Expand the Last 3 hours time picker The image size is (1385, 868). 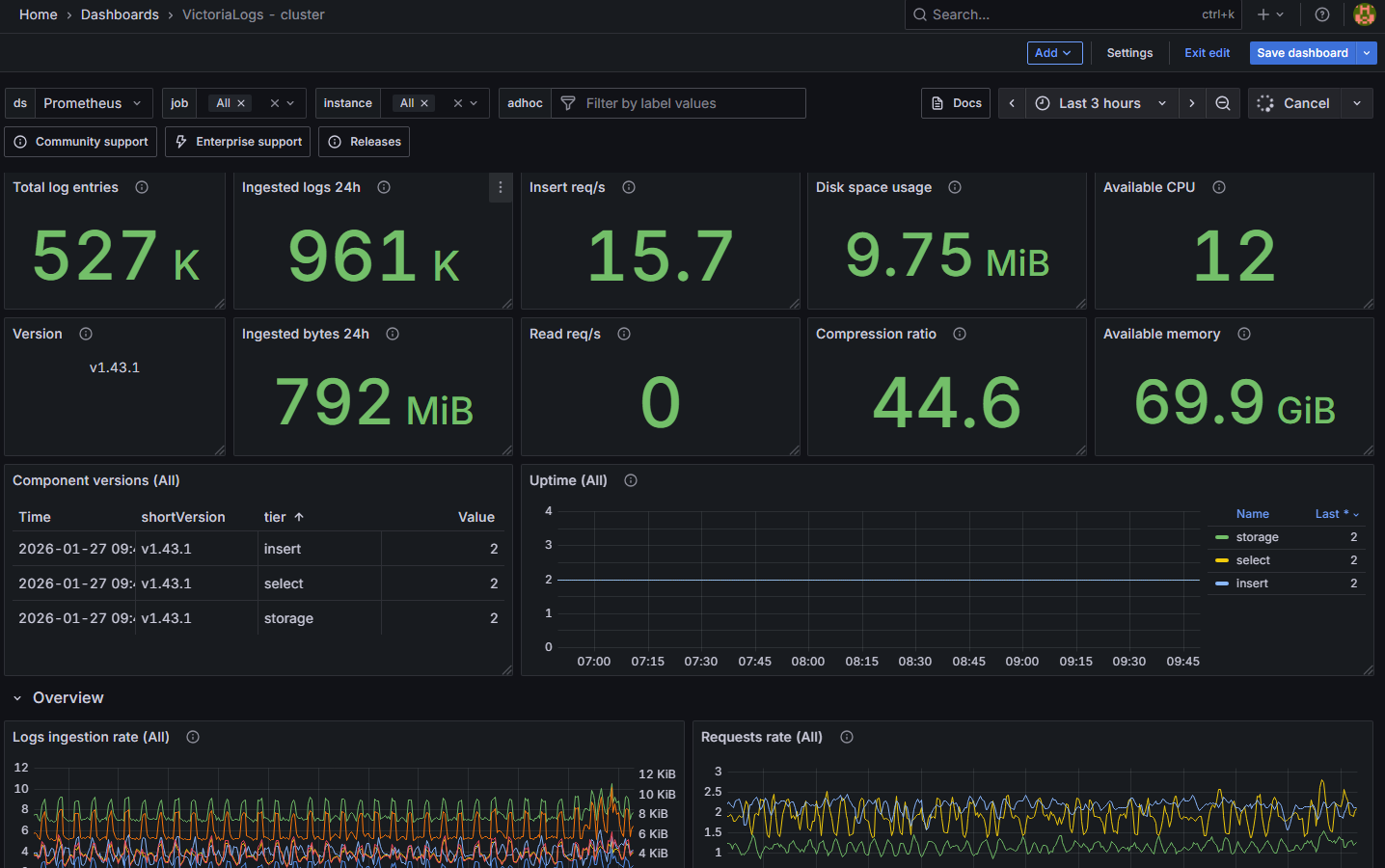click(1100, 103)
